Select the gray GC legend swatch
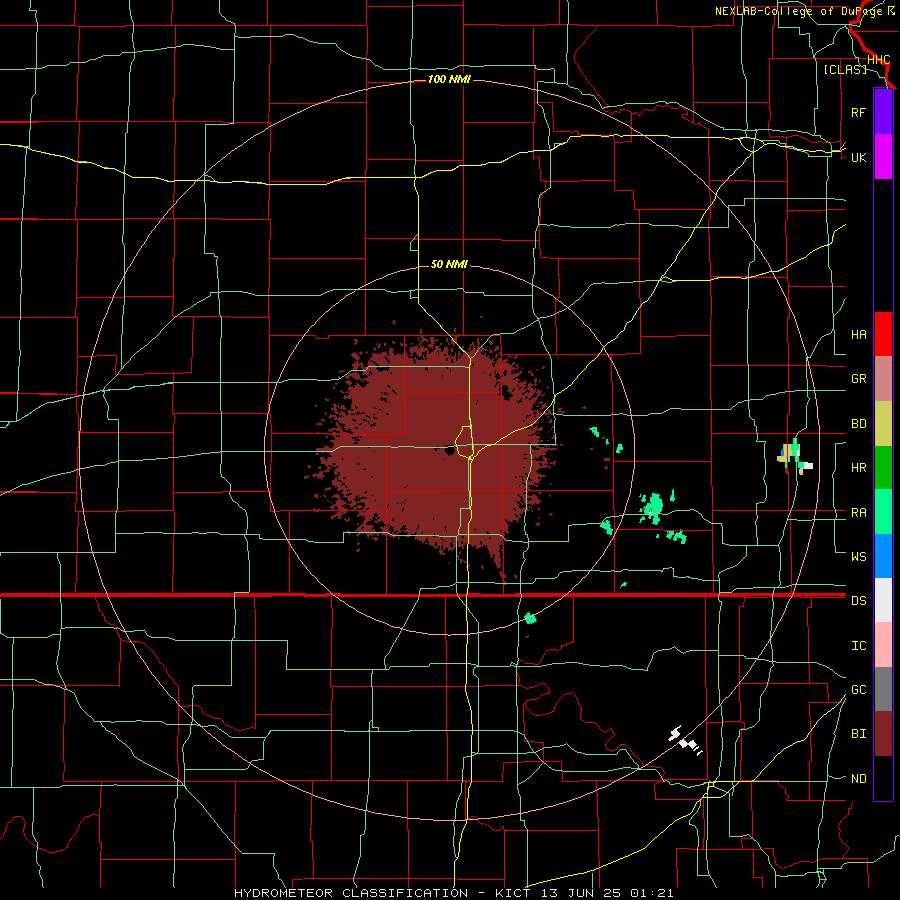The height and width of the screenshot is (900, 900). 883,689
